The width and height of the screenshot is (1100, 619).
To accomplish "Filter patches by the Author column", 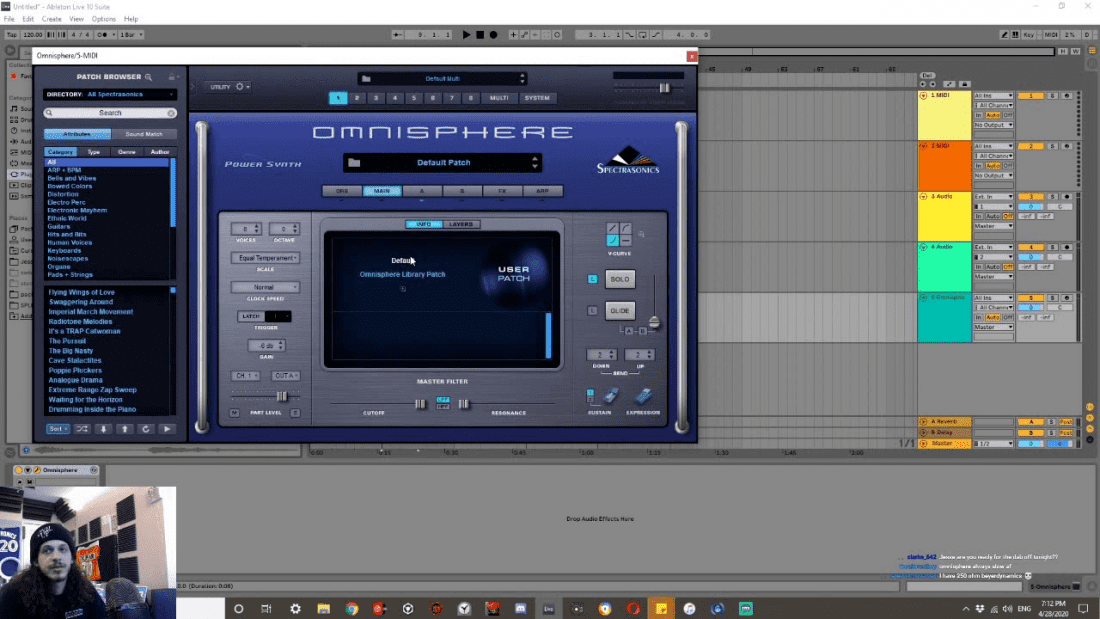I will 160,152.
